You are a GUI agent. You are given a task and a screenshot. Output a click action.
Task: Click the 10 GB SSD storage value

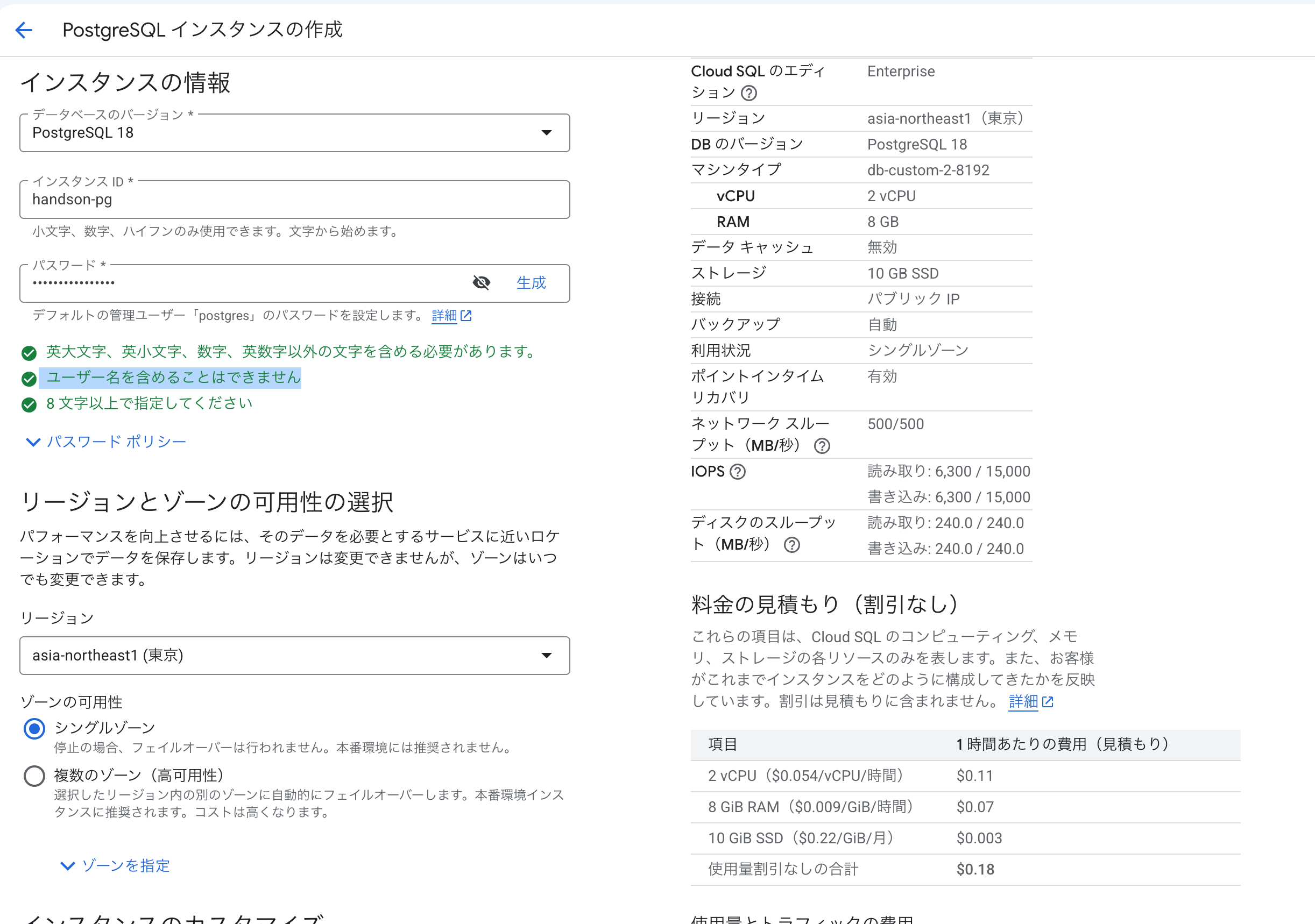pyautogui.click(x=903, y=274)
